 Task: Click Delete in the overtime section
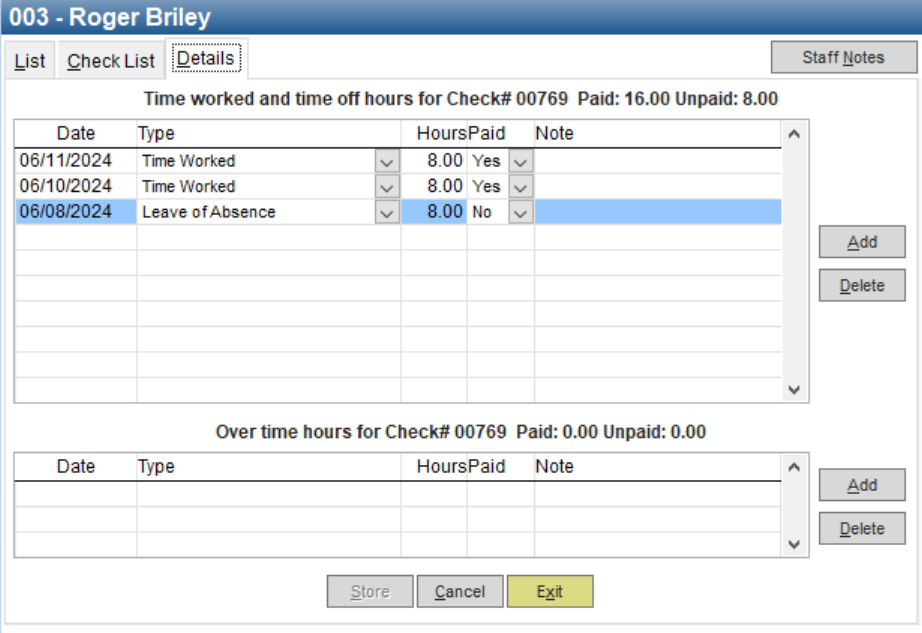tap(861, 528)
